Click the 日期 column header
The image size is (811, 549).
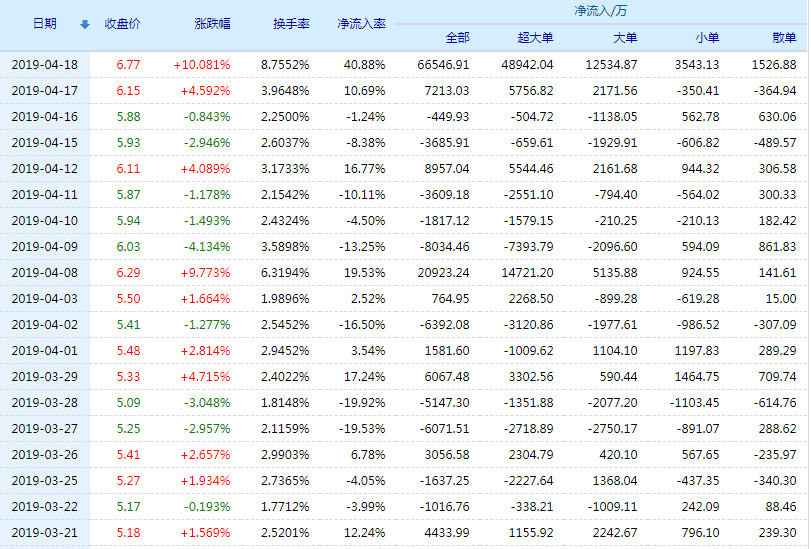44,23
